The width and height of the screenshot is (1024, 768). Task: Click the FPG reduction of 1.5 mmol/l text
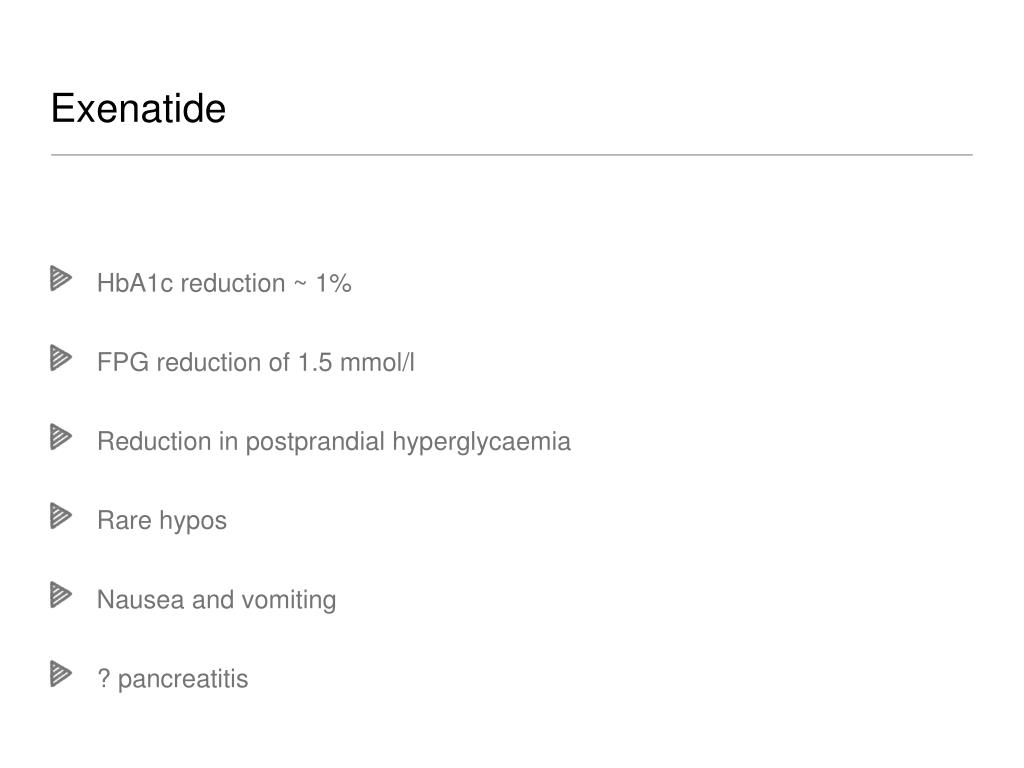(255, 362)
